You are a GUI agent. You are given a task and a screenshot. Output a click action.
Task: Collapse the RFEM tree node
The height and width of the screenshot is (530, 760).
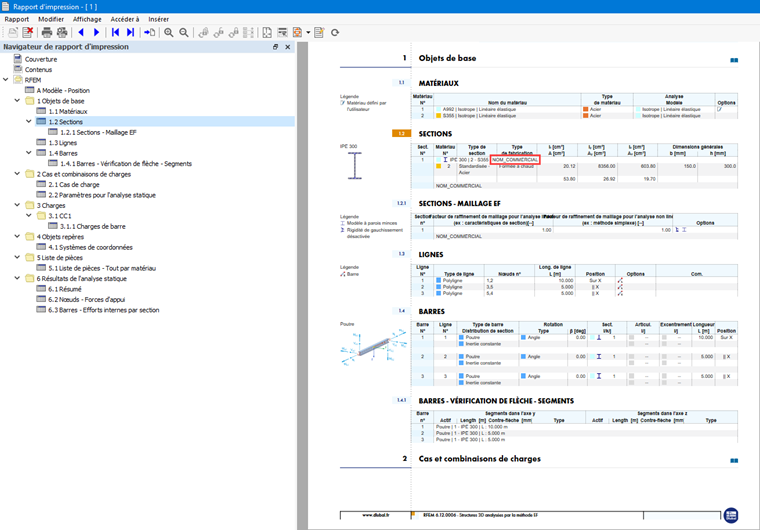pyautogui.click(x=6, y=80)
